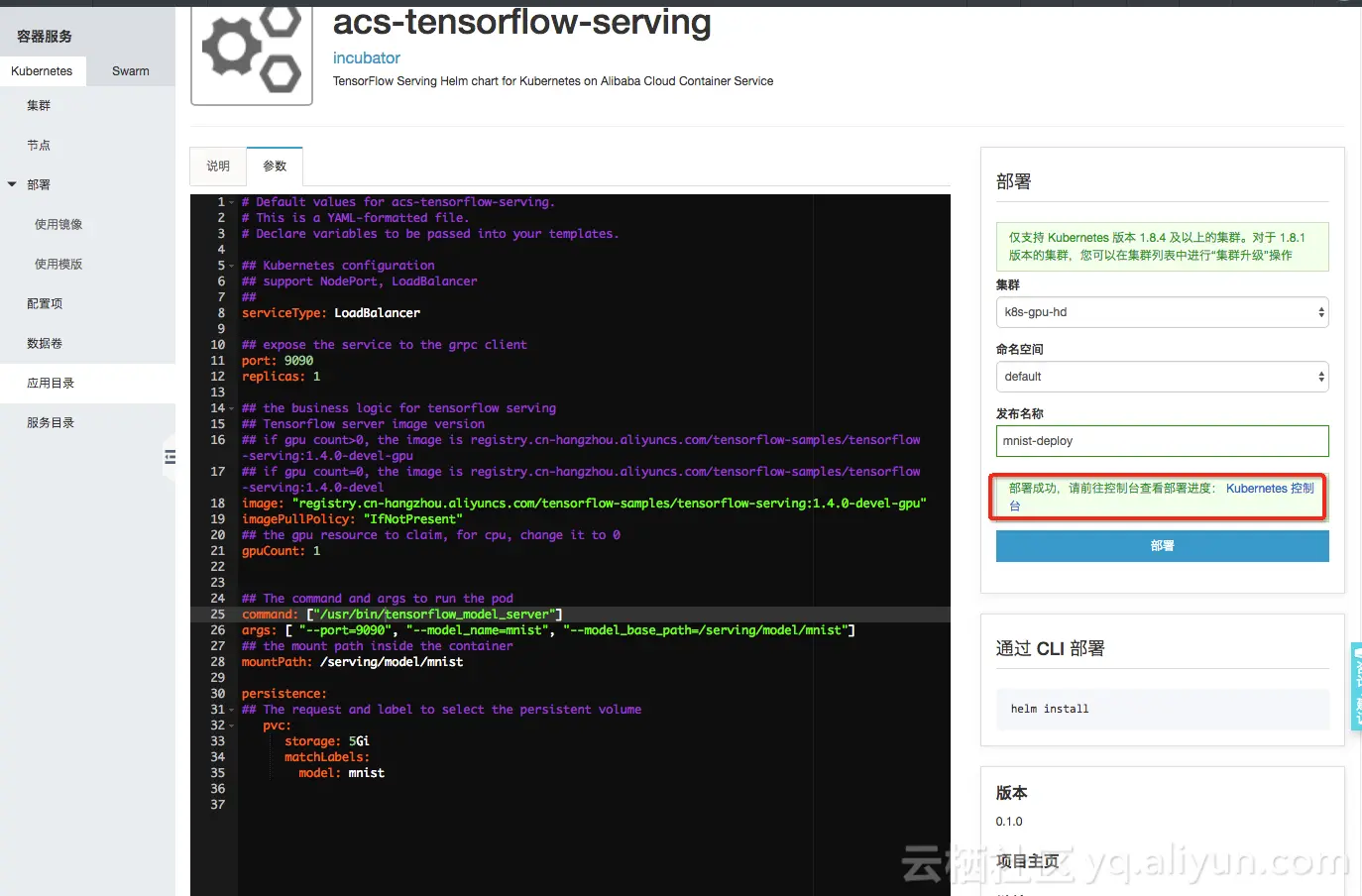Open the 说明 tab
The height and width of the screenshot is (896, 1362).
click(218, 167)
